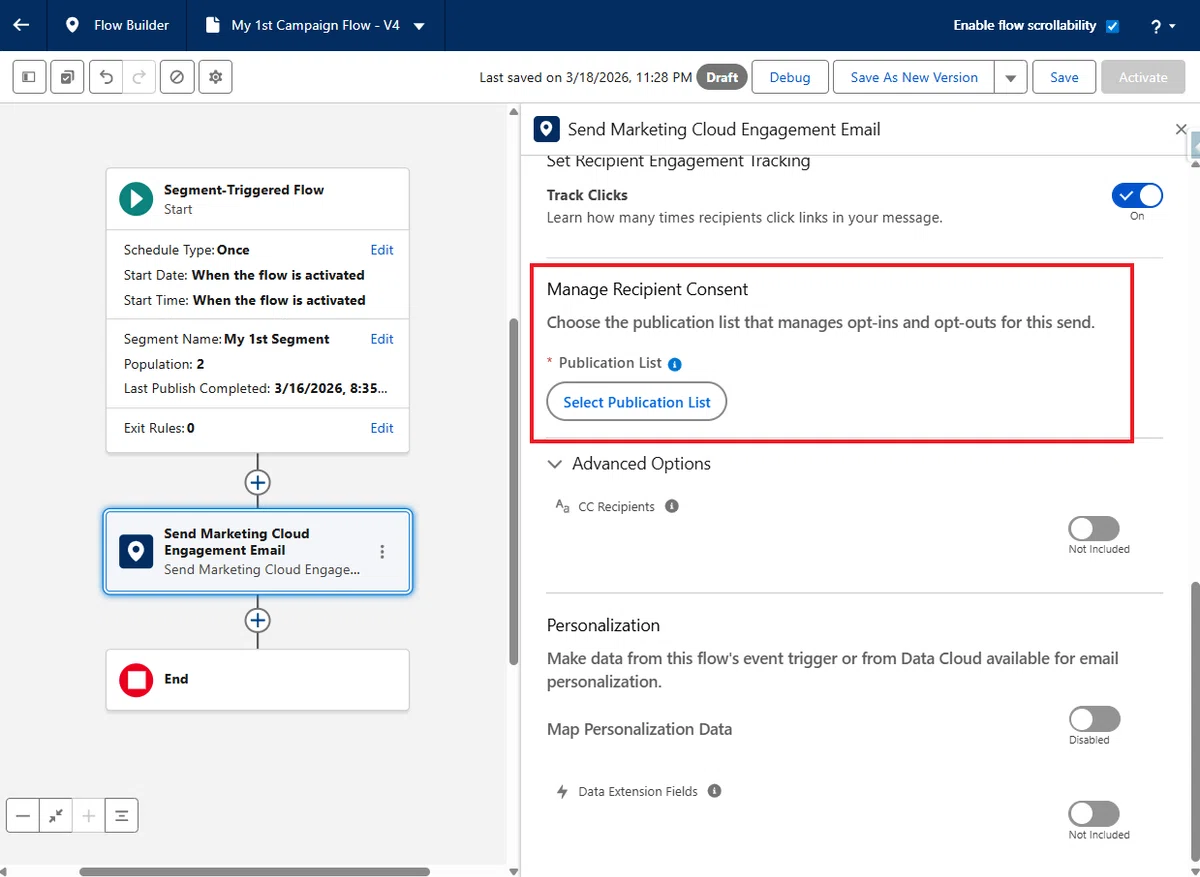Click the Data Extension Fields lightning icon
The height and width of the screenshot is (877, 1200).
[x=562, y=791]
